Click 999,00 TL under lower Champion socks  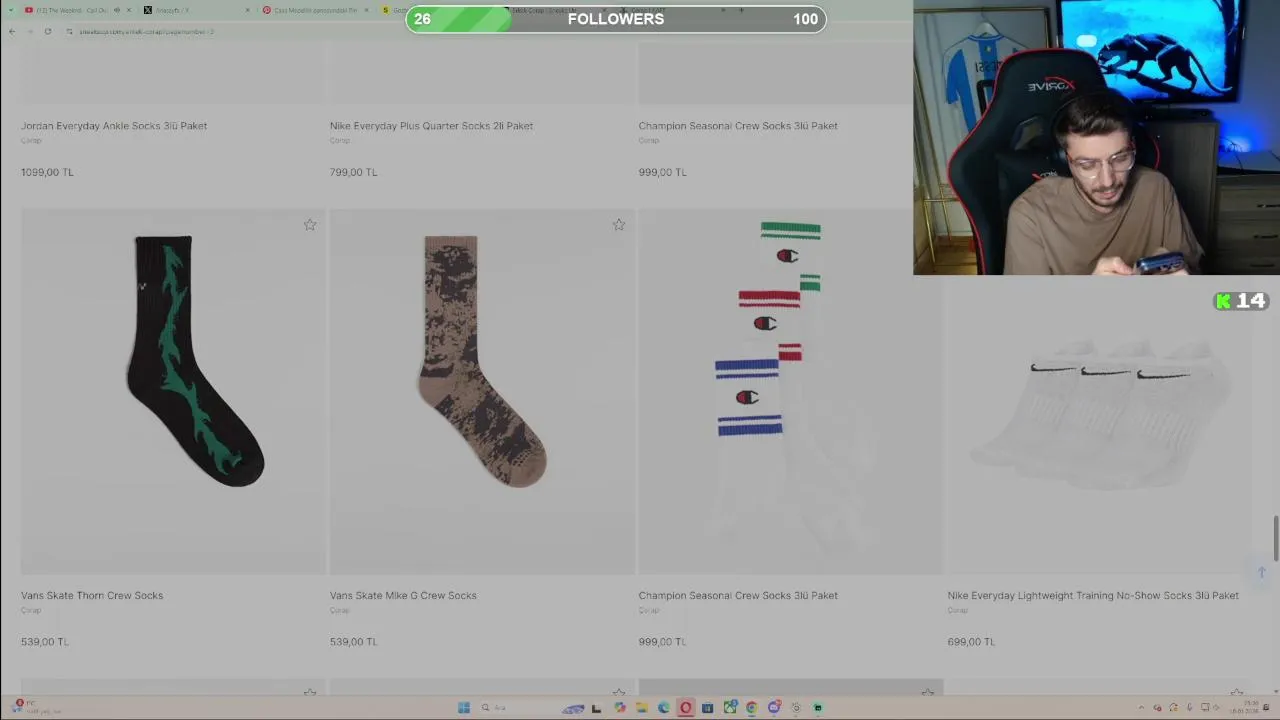pos(662,642)
